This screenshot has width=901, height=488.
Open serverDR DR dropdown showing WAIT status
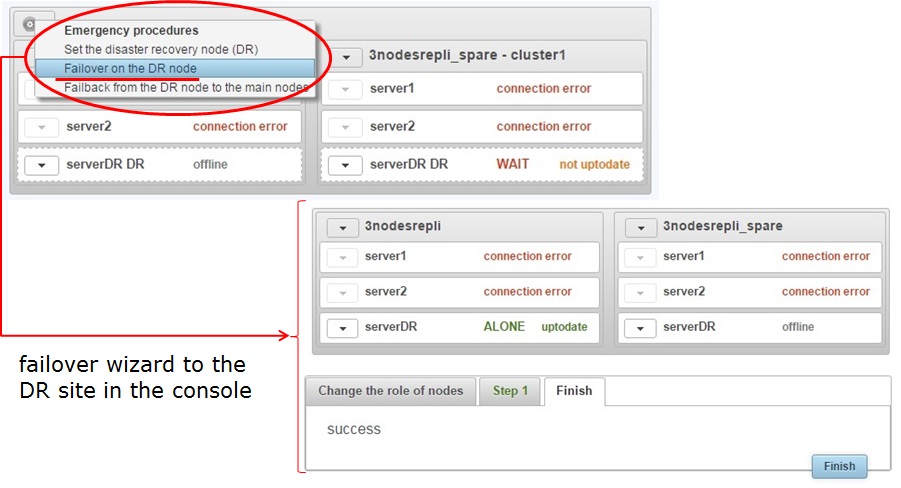tap(345, 165)
